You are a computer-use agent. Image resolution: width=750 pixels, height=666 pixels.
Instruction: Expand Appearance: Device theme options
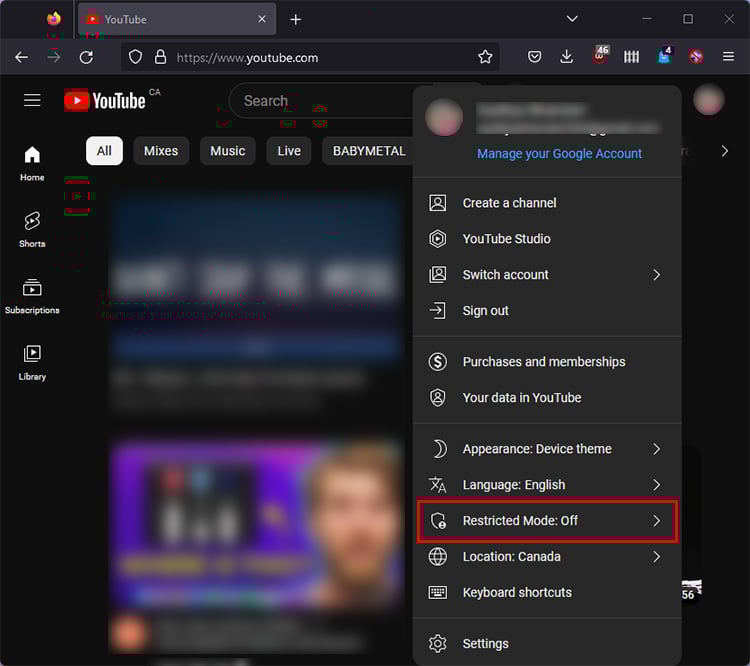547,449
